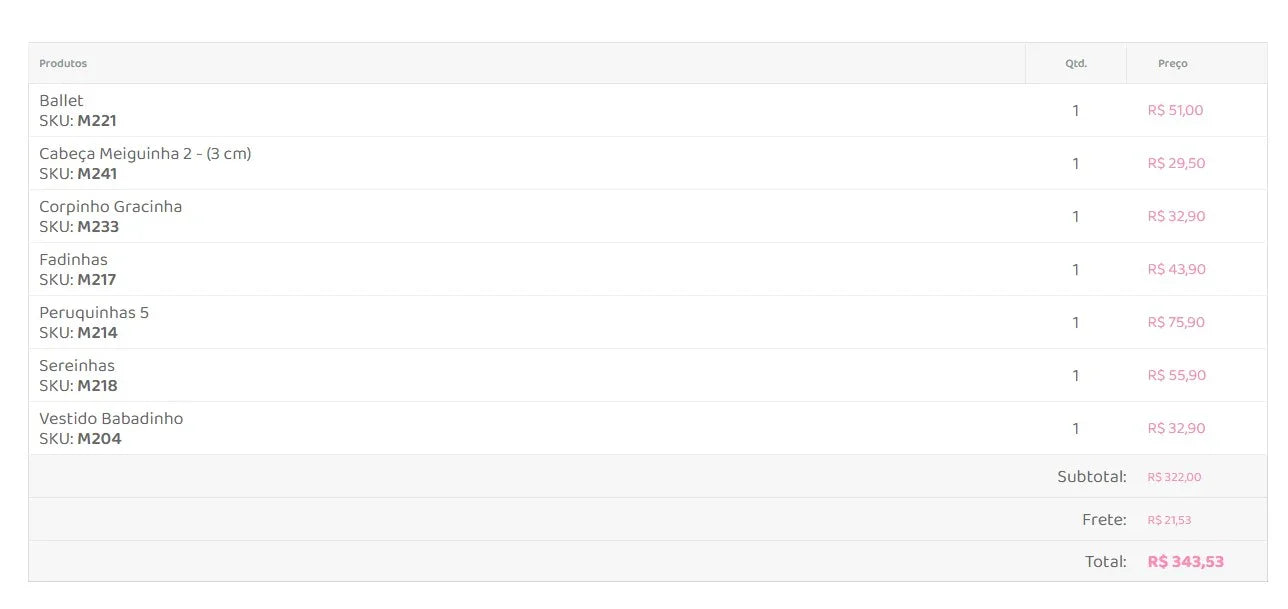
Task: Click the Preço column header
Action: [x=1173, y=64]
